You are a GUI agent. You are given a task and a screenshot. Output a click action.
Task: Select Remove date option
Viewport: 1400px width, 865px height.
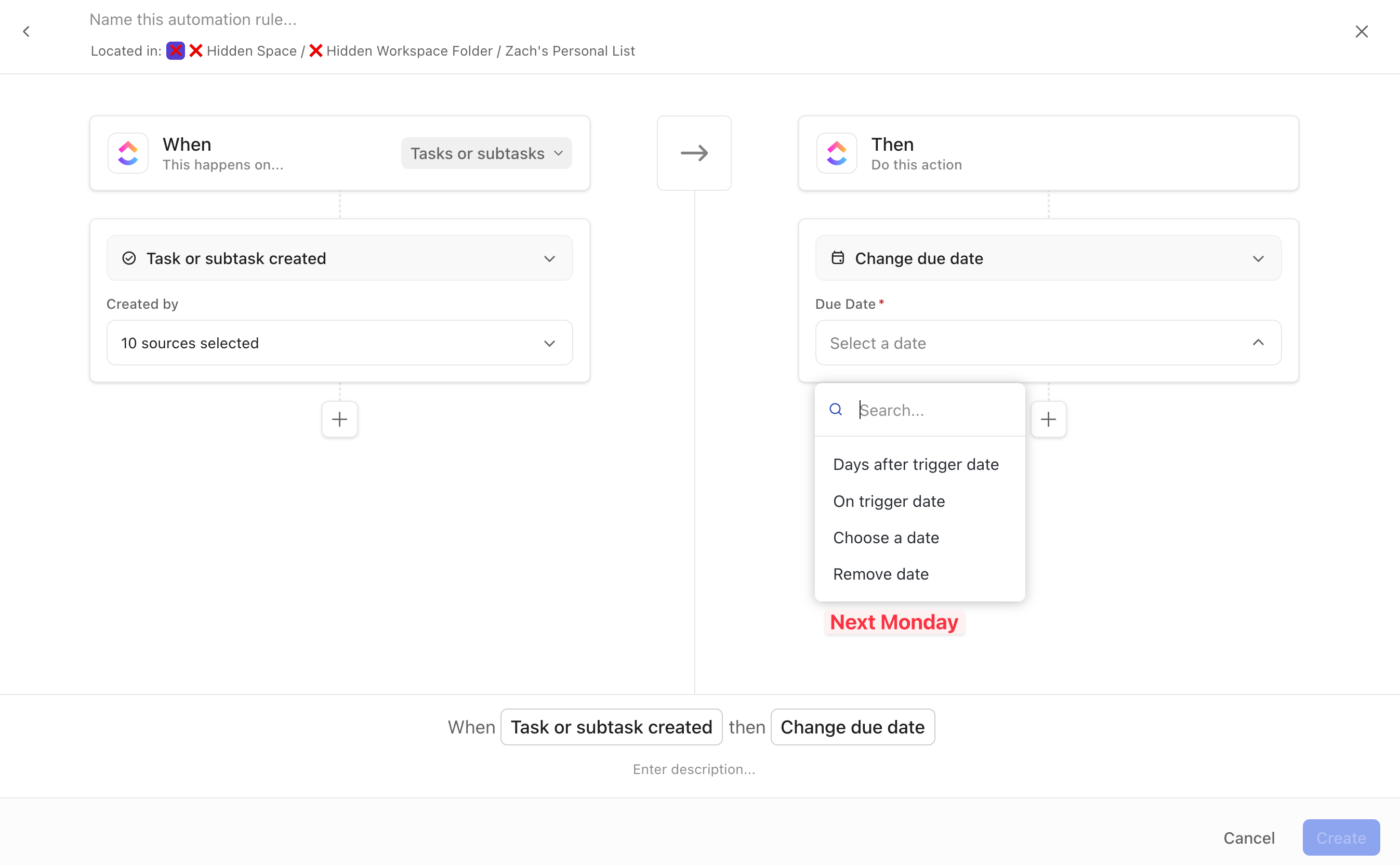(920, 574)
